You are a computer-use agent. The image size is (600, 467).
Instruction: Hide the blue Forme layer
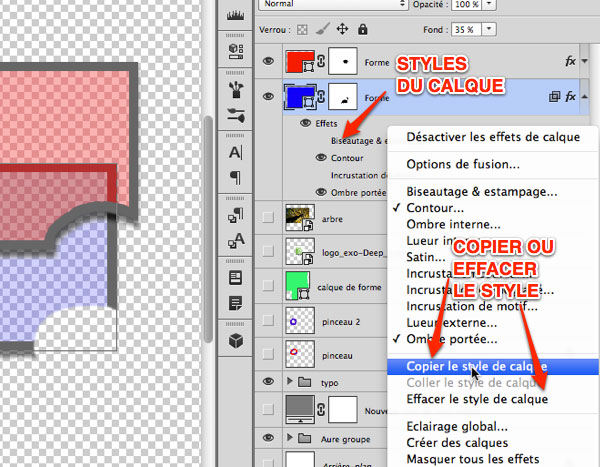[x=268, y=96]
